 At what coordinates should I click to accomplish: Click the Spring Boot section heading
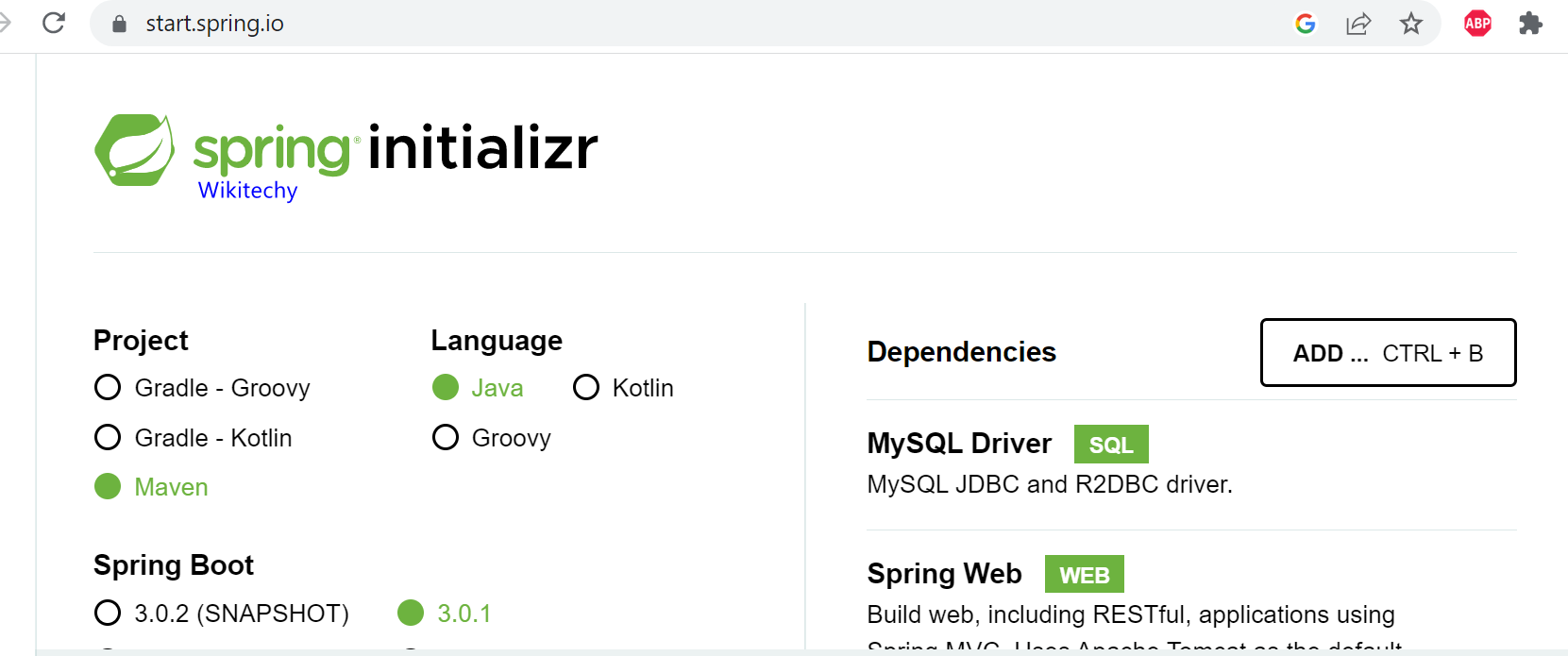tap(174, 565)
